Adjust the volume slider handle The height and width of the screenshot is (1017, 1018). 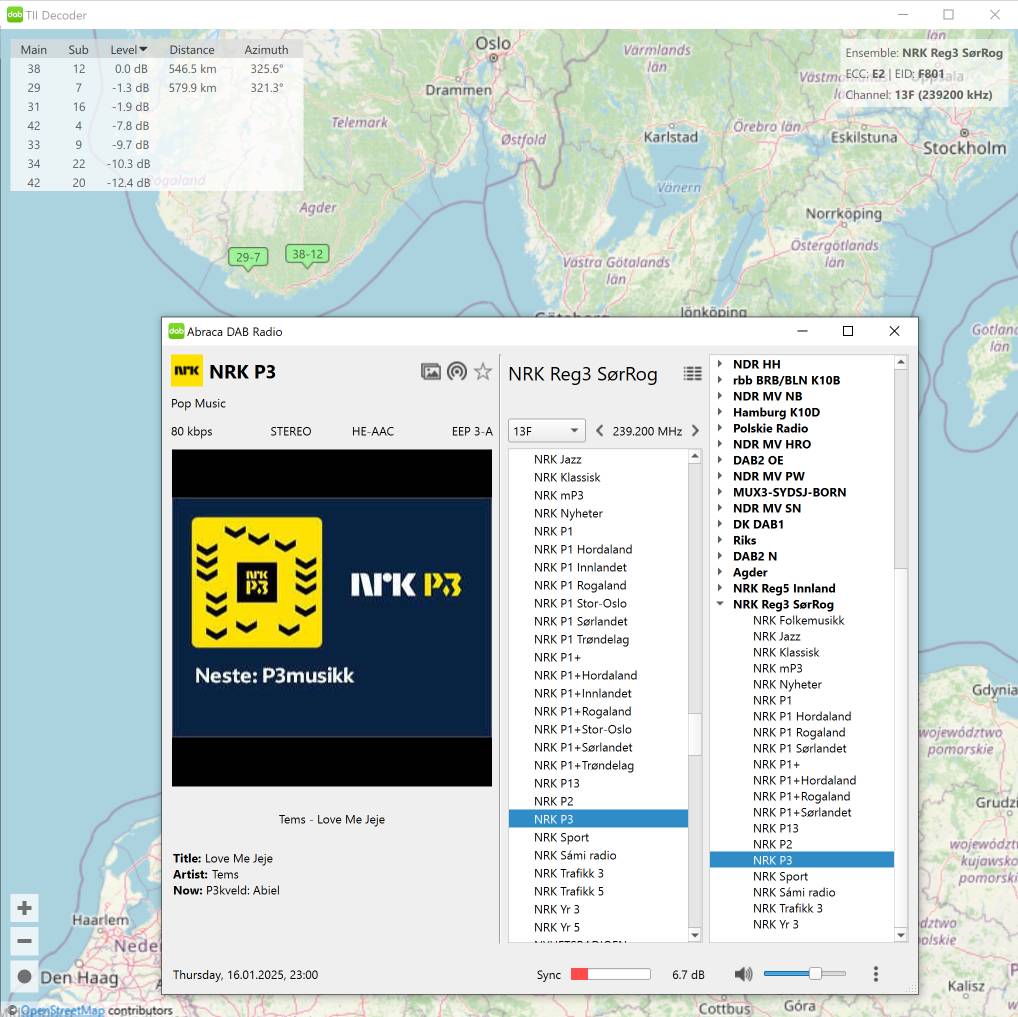[x=816, y=974]
